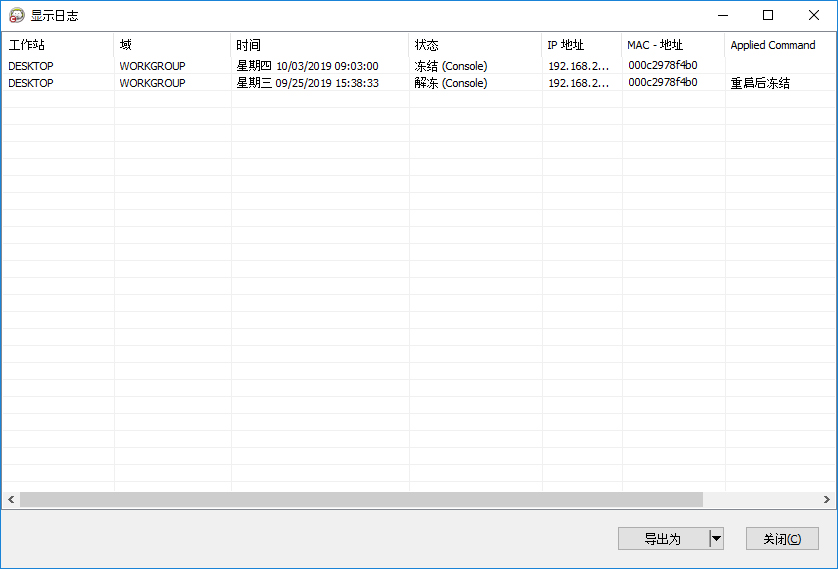Click the IP 地址 column header

click(581, 45)
